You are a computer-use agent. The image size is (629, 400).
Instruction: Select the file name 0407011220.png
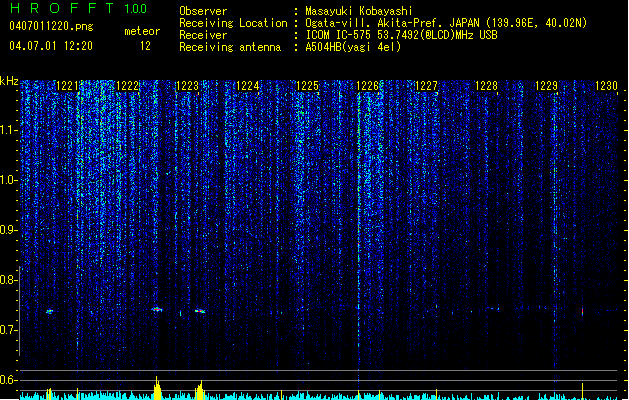[x=51, y=26]
